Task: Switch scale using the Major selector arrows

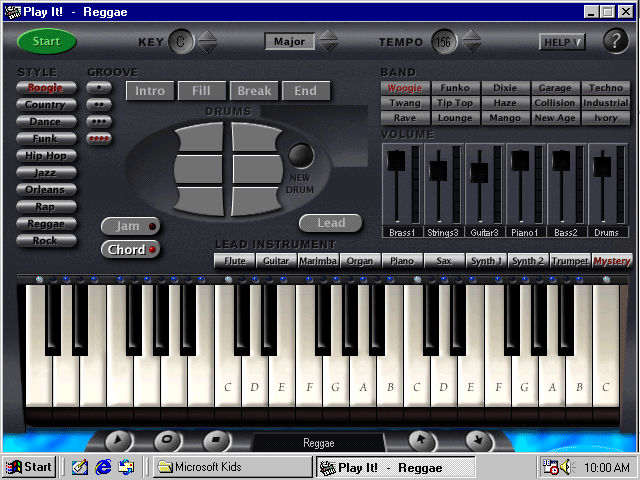Action: point(328,42)
